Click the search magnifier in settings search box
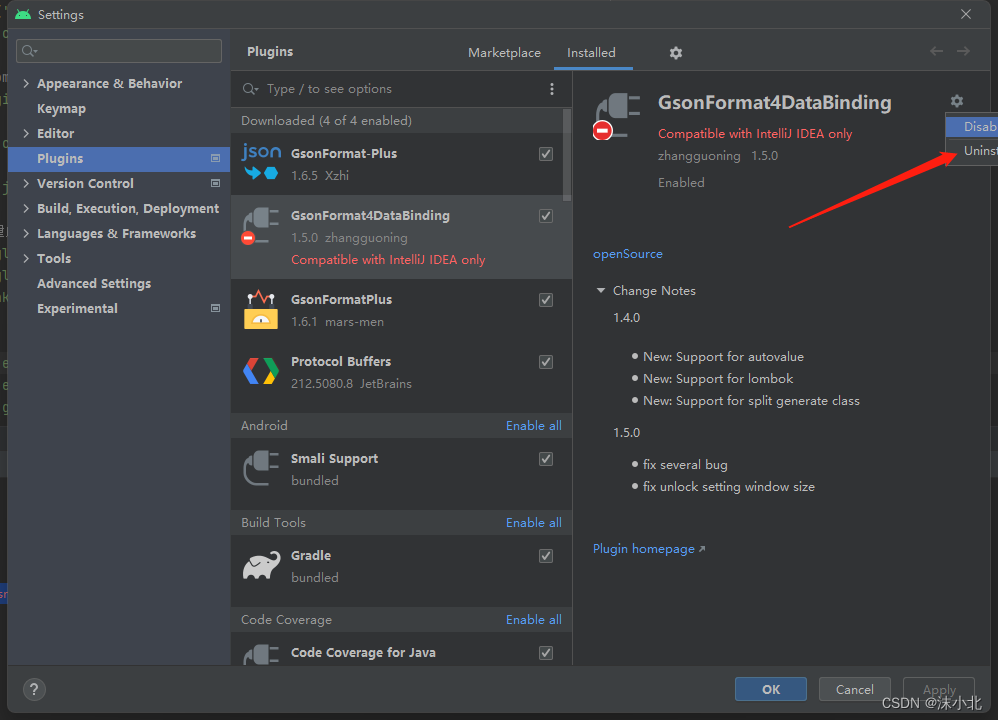The height and width of the screenshot is (720, 998). 29,51
